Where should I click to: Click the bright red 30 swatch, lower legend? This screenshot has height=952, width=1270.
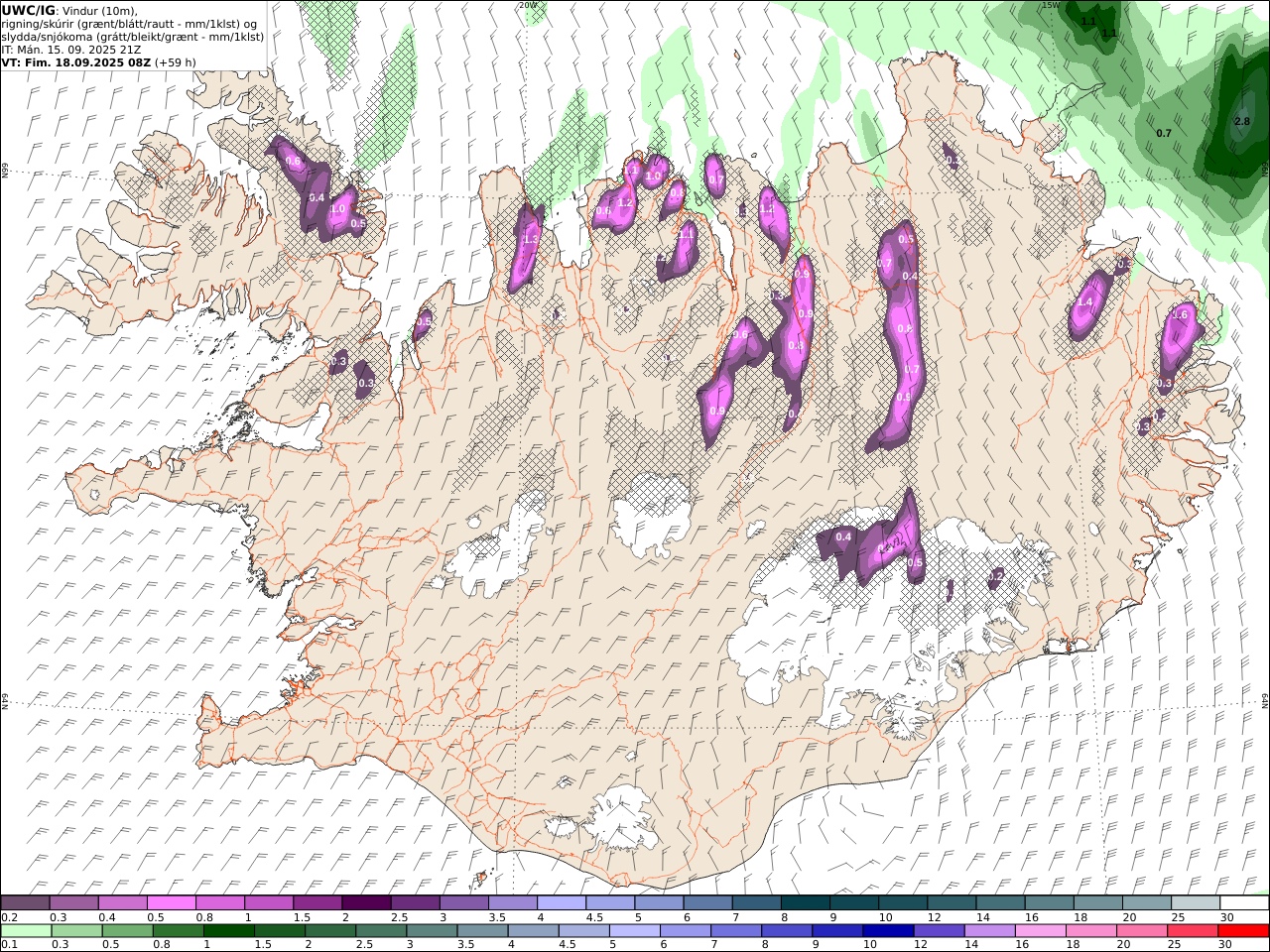pos(1244,931)
